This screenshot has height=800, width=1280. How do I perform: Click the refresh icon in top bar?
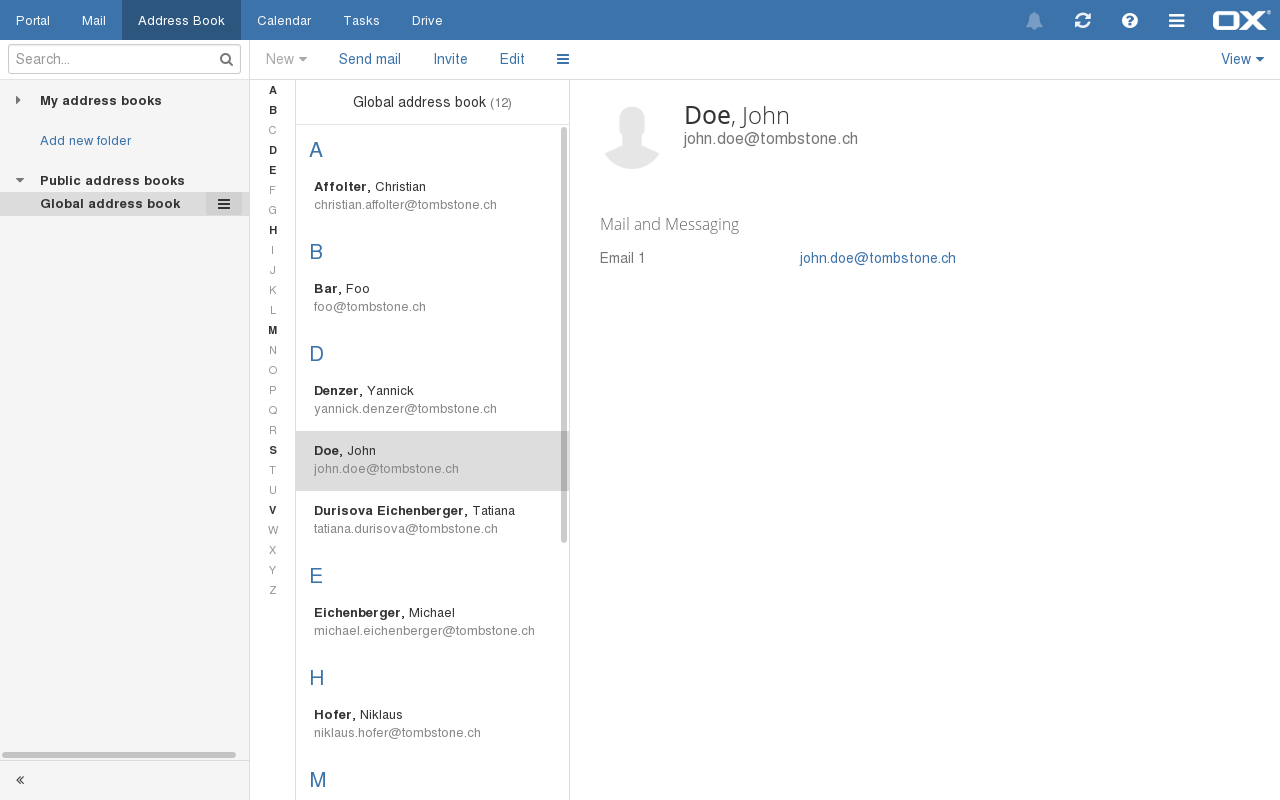(1082, 20)
